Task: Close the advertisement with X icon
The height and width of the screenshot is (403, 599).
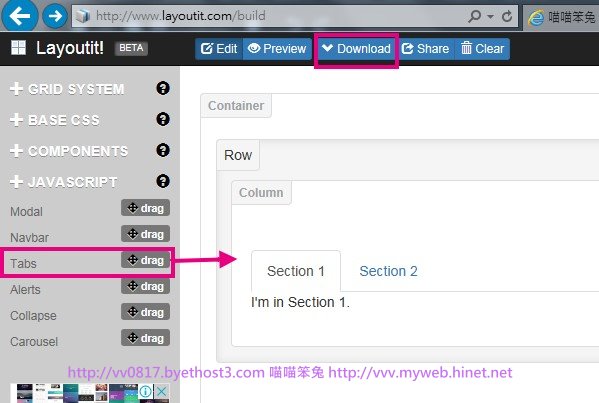Action: pos(162,392)
